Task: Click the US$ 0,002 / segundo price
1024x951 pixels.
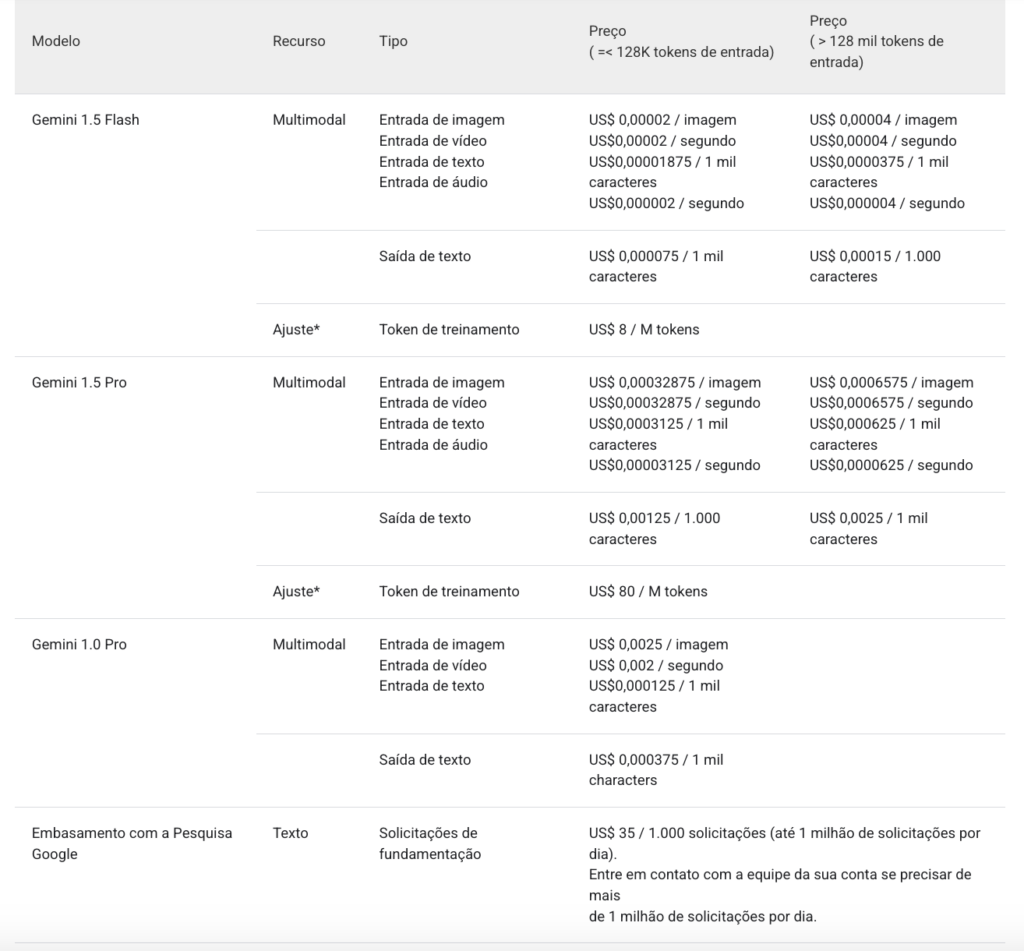Action: tap(656, 665)
